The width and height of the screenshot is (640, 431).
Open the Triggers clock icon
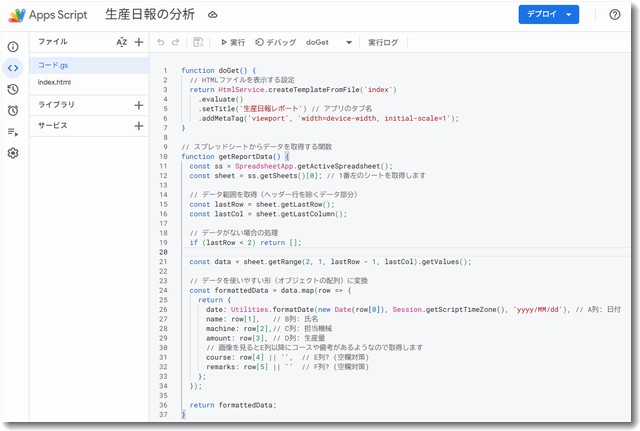click(x=13, y=89)
